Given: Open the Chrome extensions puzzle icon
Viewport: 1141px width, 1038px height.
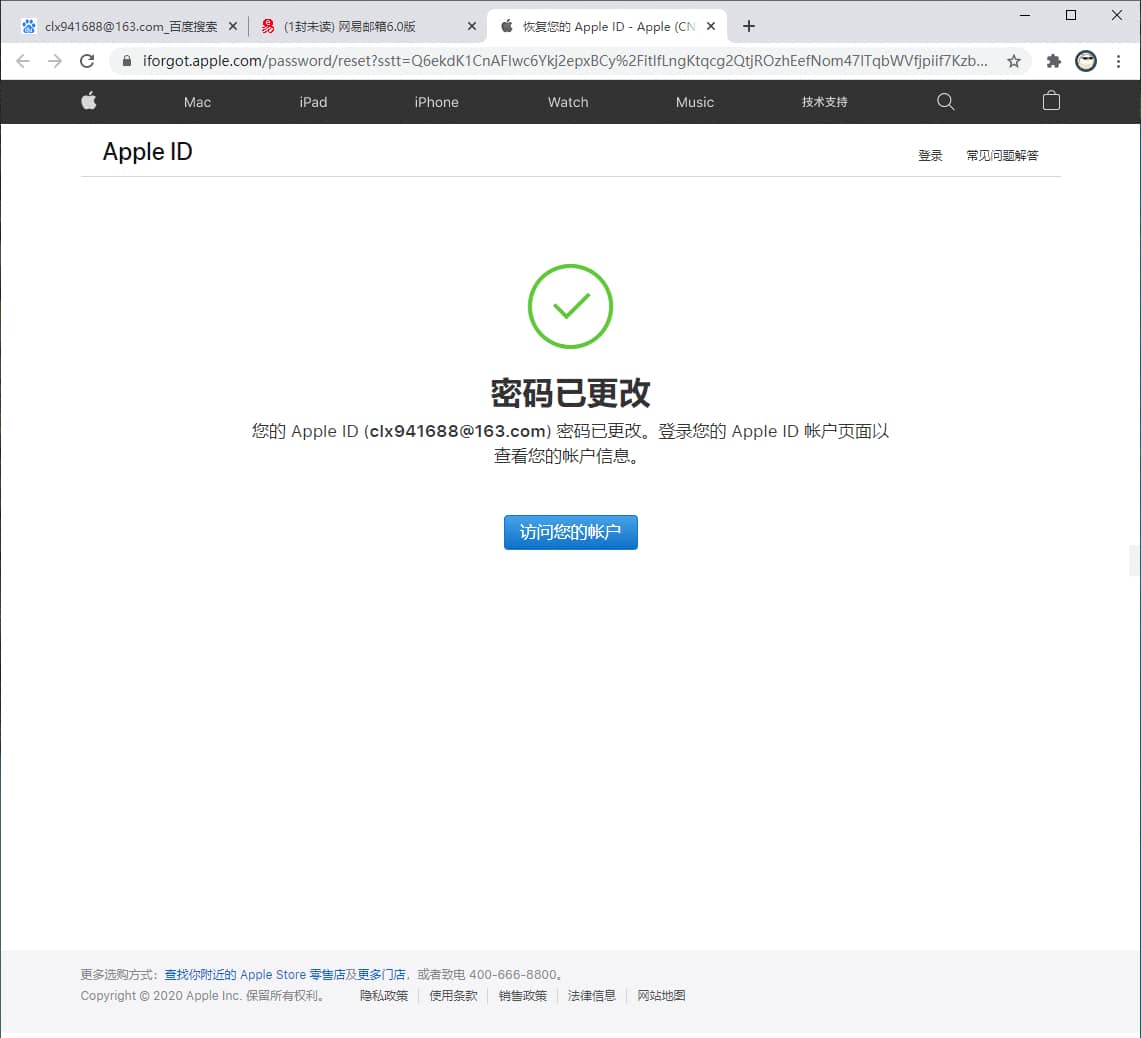Looking at the screenshot, I should pyautogui.click(x=1053, y=61).
